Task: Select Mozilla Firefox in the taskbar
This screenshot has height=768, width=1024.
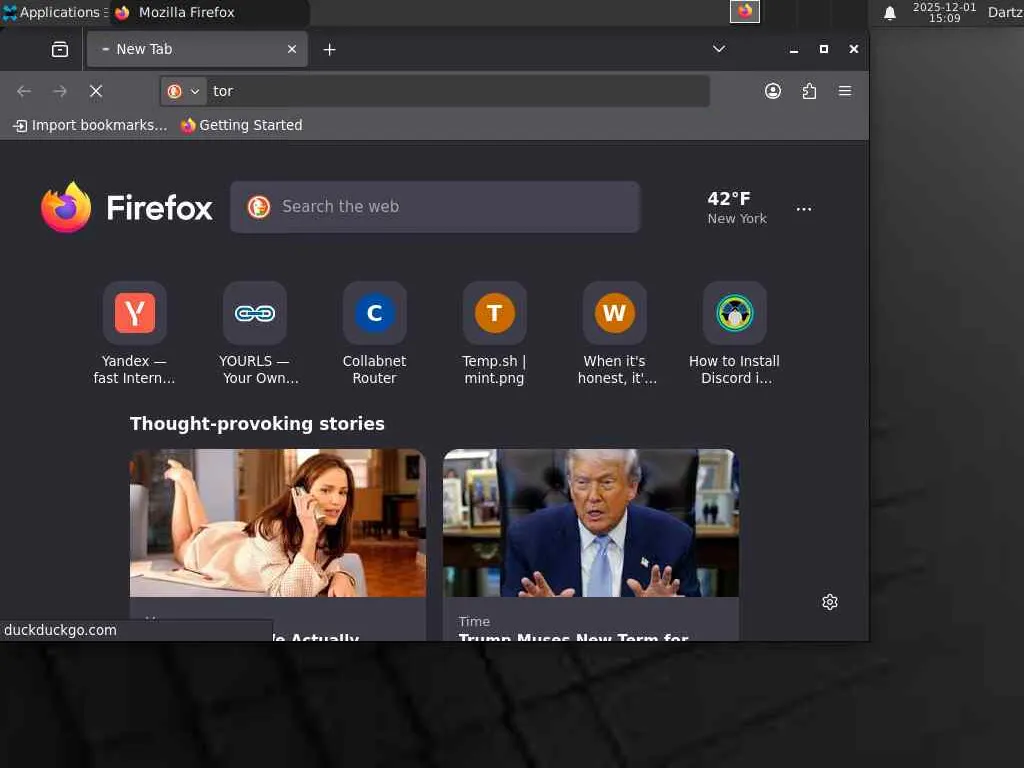Action: coord(209,12)
